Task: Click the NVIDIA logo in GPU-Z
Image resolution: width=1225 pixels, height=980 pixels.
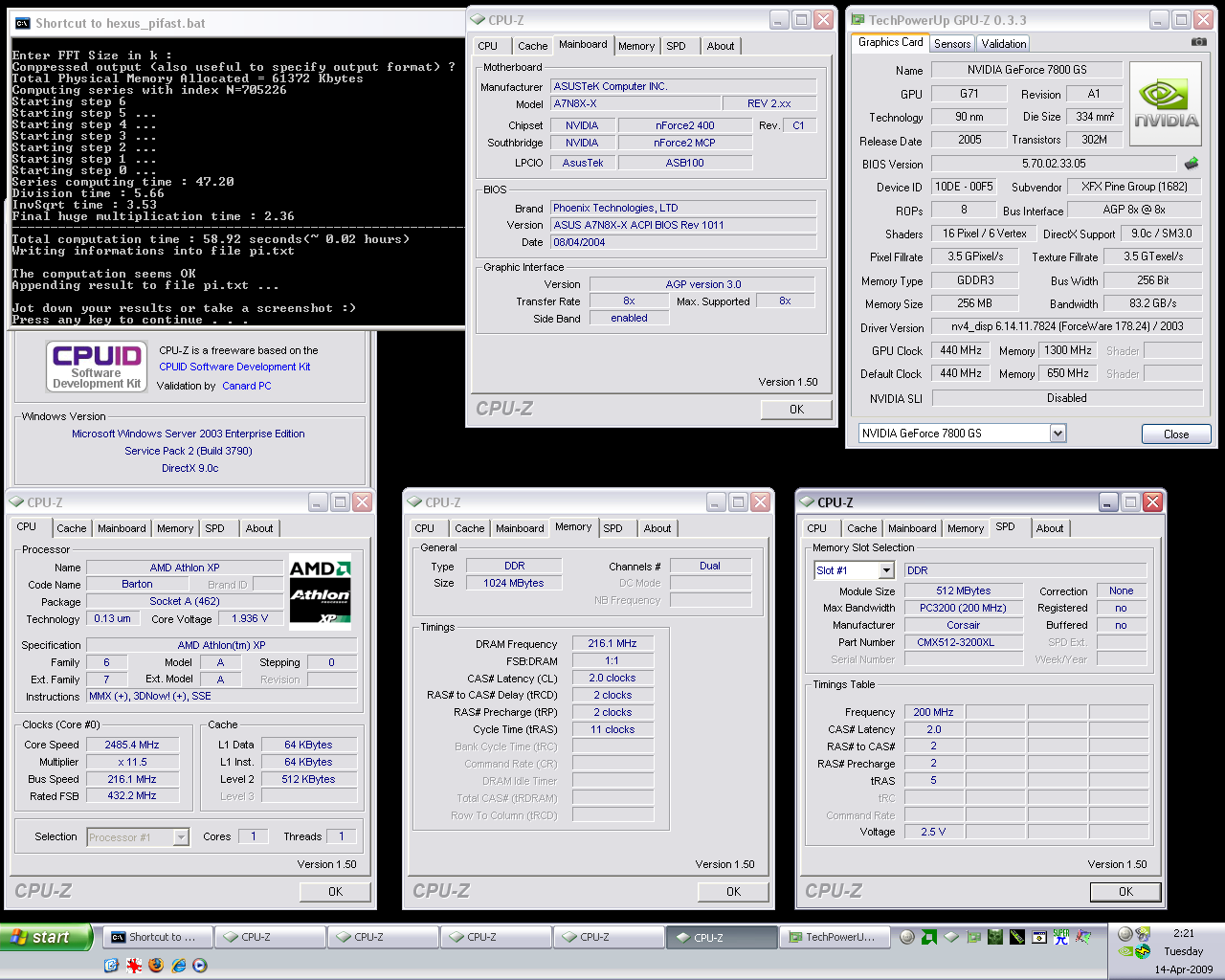Action: pyautogui.click(x=1166, y=104)
